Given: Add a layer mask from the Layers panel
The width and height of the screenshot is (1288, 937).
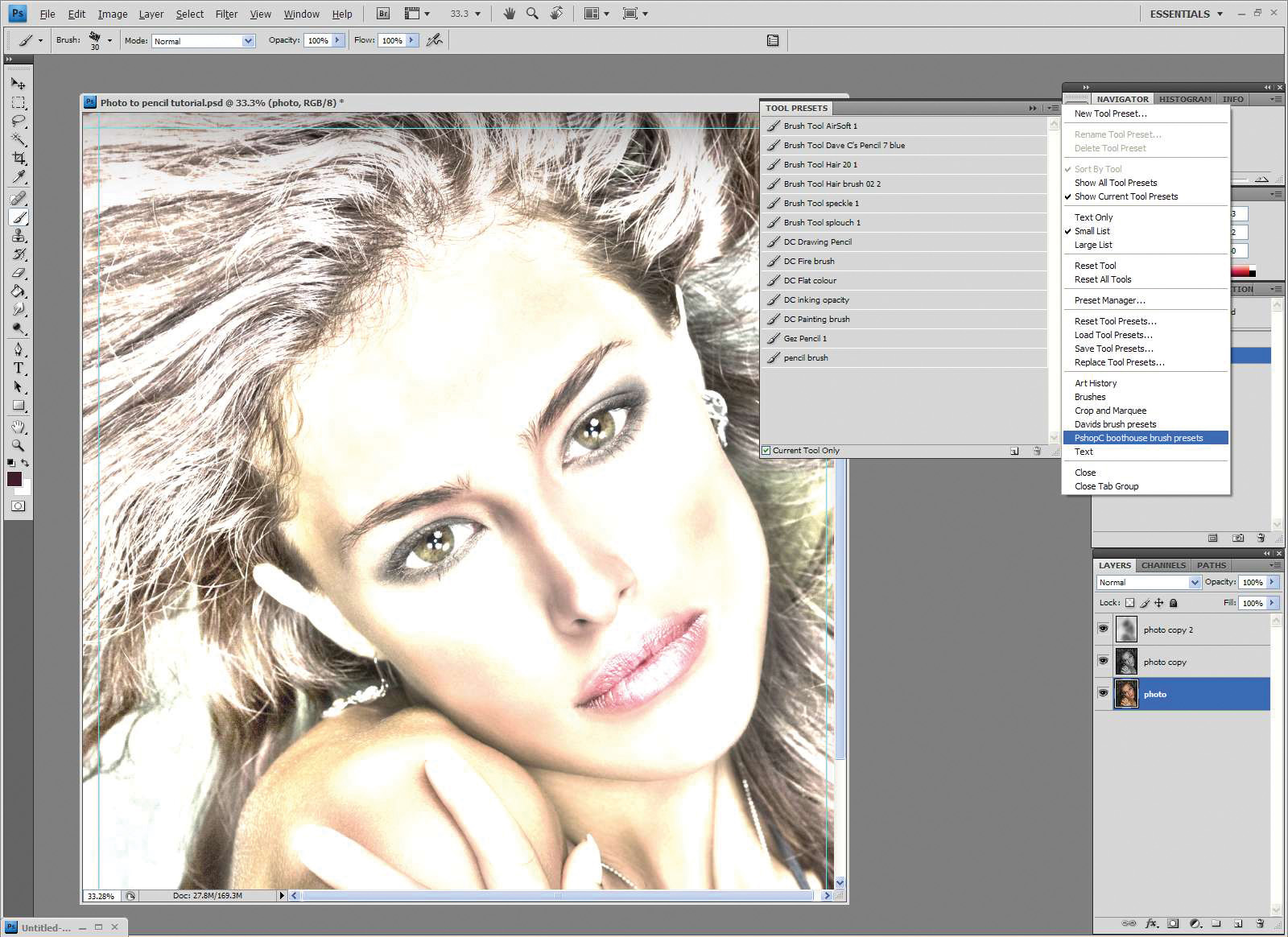Looking at the screenshot, I should tap(1174, 923).
